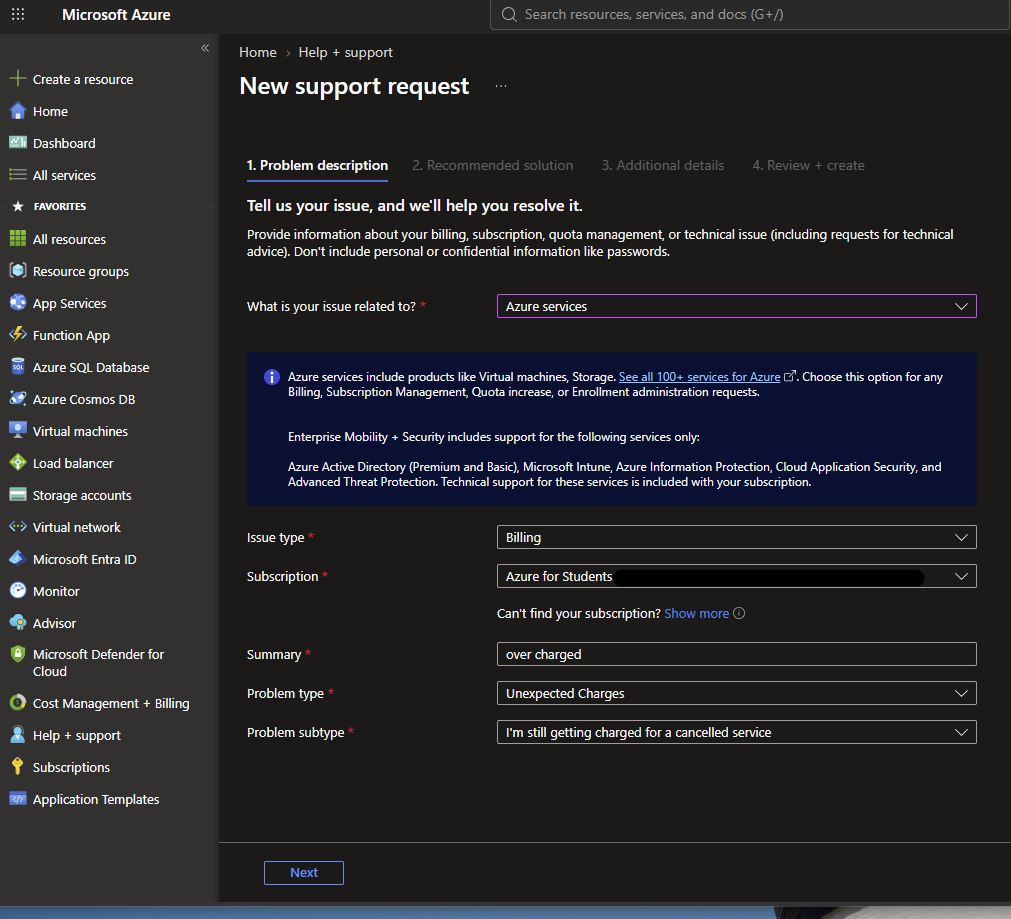The width and height of the screenshot is (1011, 919).
Task: Click the Load balancer diamond icon
Action: click(18, 462)
